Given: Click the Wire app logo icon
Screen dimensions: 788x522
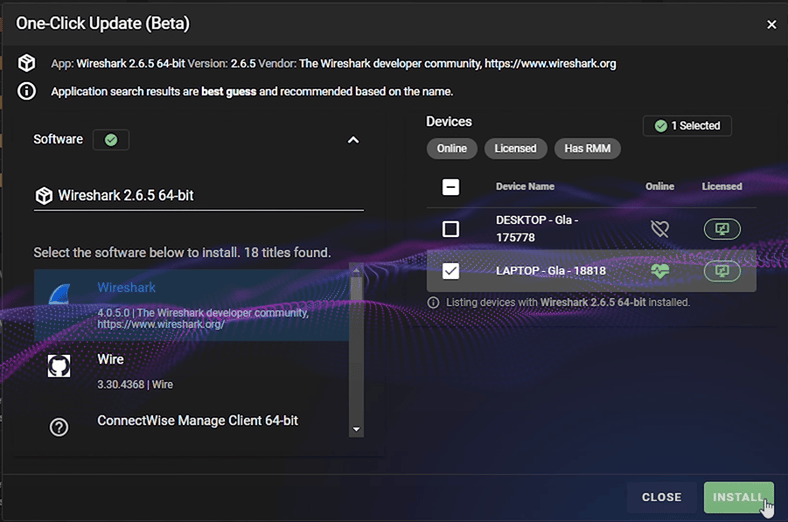Looking at the screenshot, I should pos(59,367).
